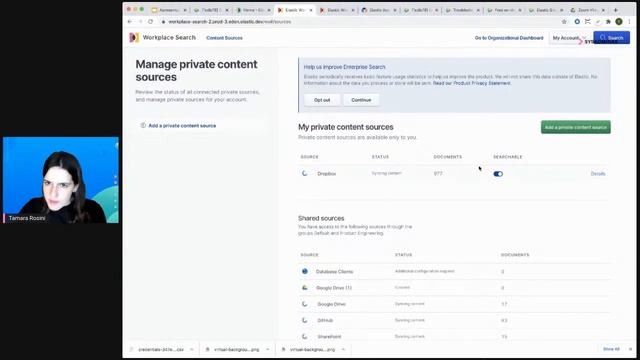
Task: Open the Product Privacy Statement link
Action: pos(471,83)
